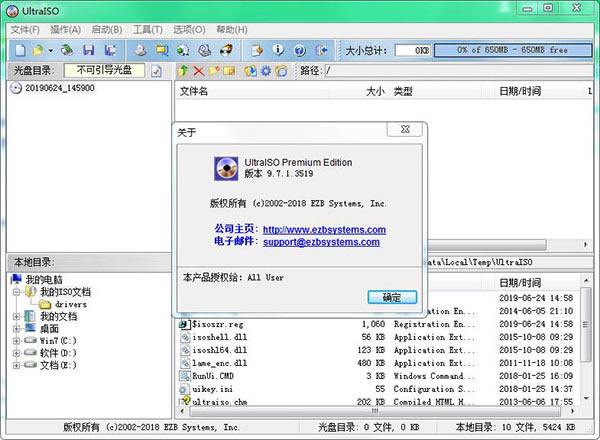Screen dimensions: 600x440
Task: Click the blue gear properties icon
Action: pyautogui.click(x=266, y=71)
